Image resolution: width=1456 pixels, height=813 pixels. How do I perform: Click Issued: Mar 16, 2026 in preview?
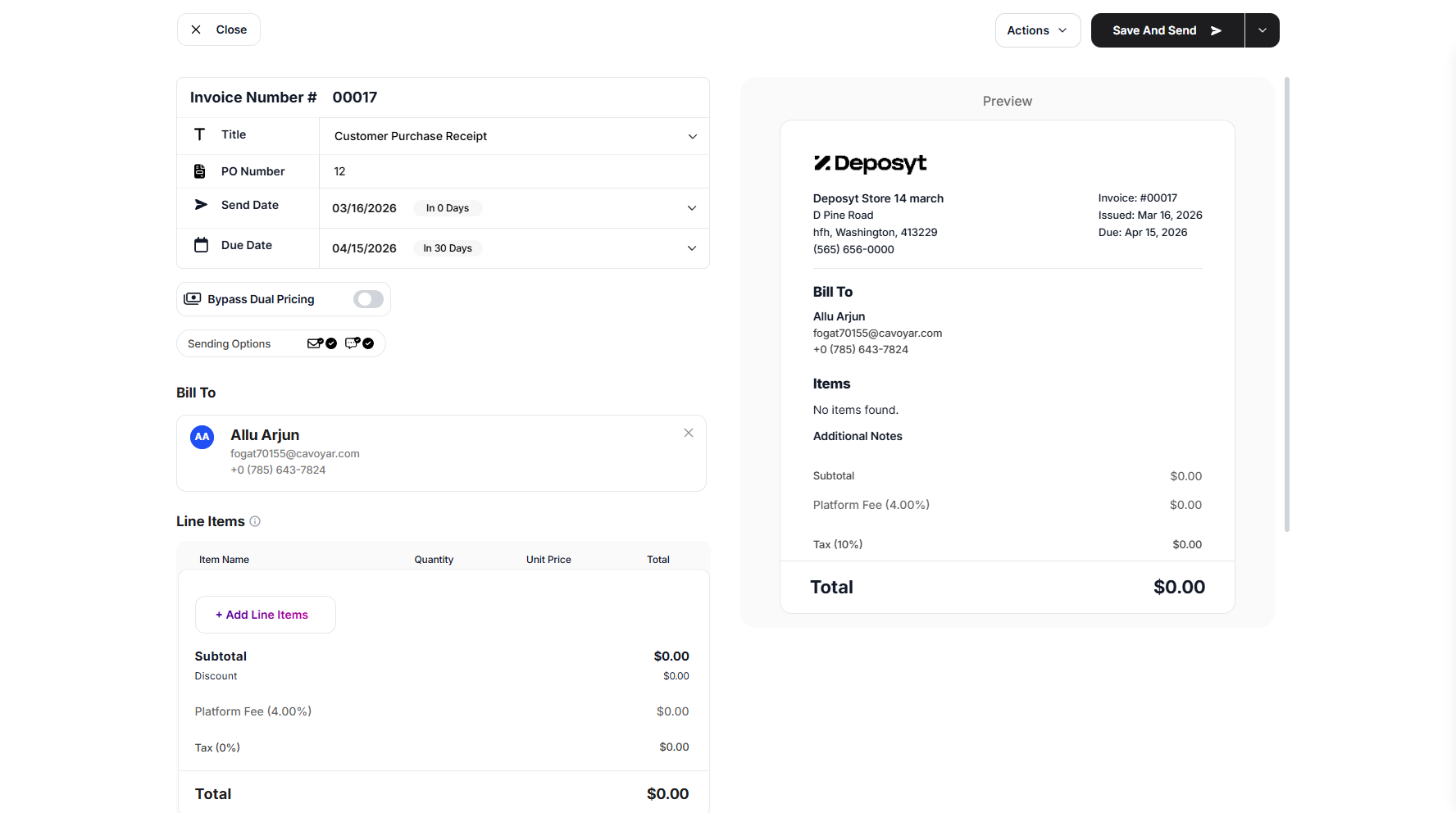pyautogui.click(x=1150, y=215)
